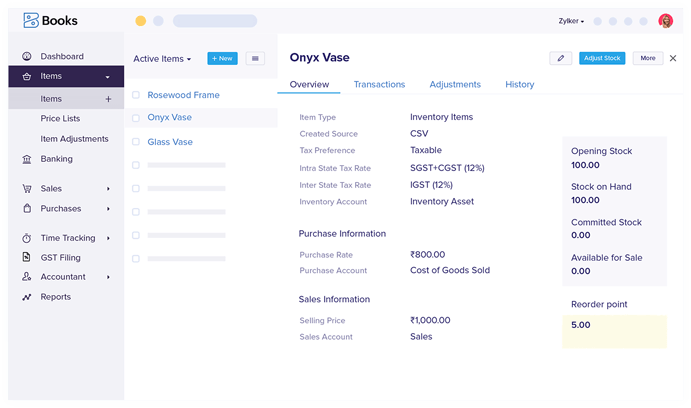The height and width of the screenshot is (408, 691).
Task: Click the GST Filing document icon
Action: pyautogui.click(x=26, y=257)
